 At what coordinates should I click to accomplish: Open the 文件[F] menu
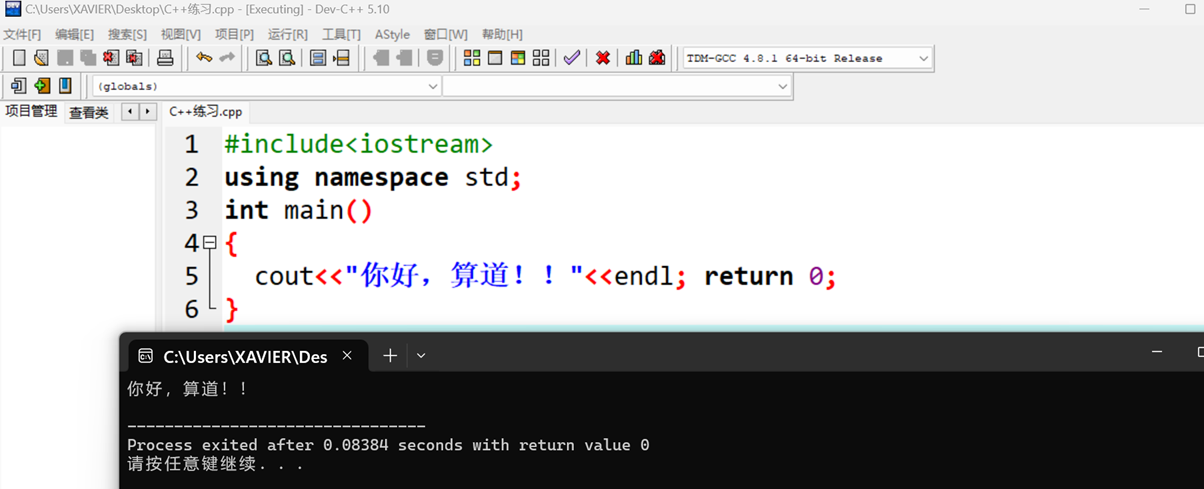click(x=22, y=34)
